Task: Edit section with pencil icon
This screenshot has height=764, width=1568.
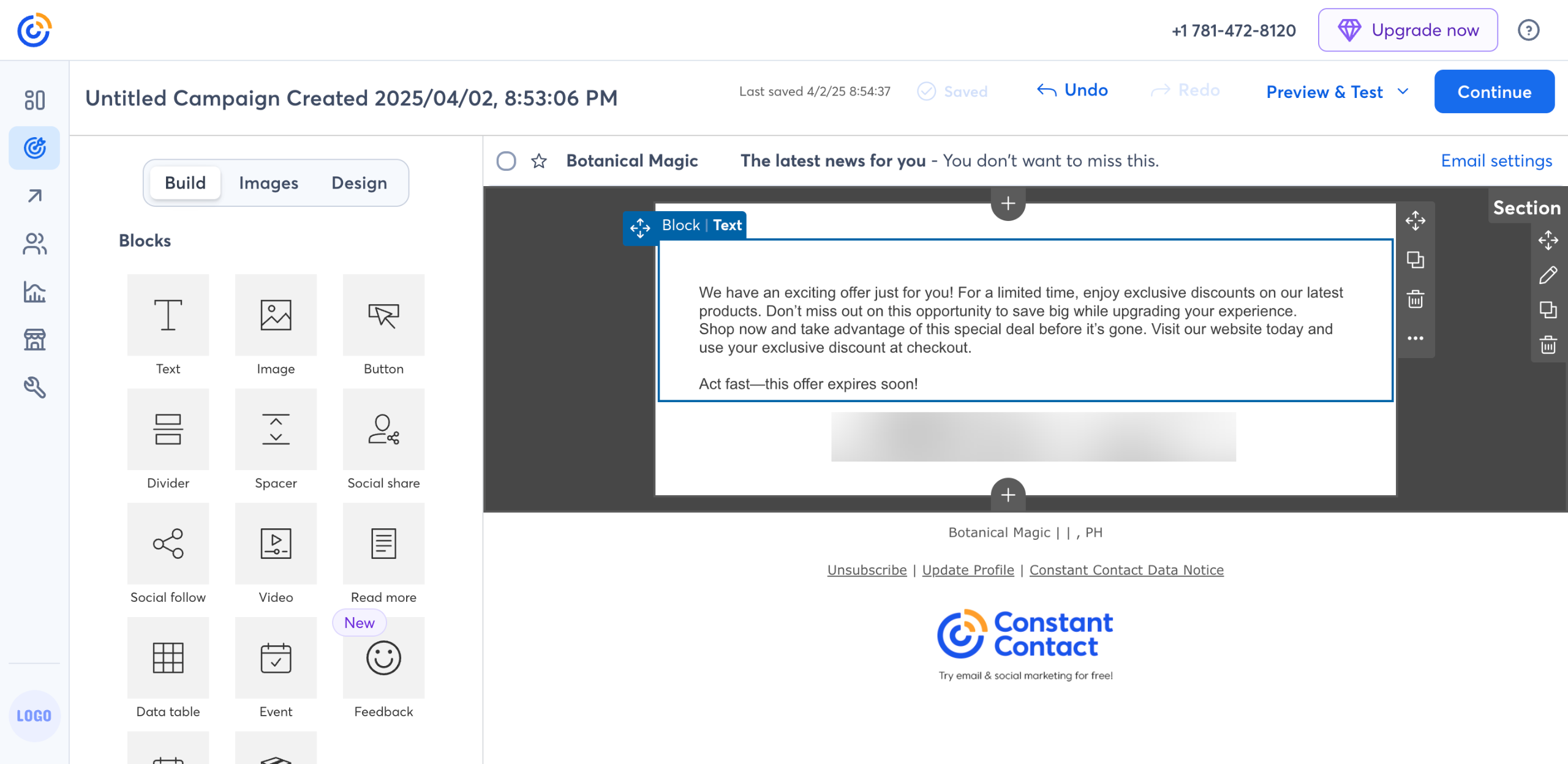Action: pos(1548,275)
